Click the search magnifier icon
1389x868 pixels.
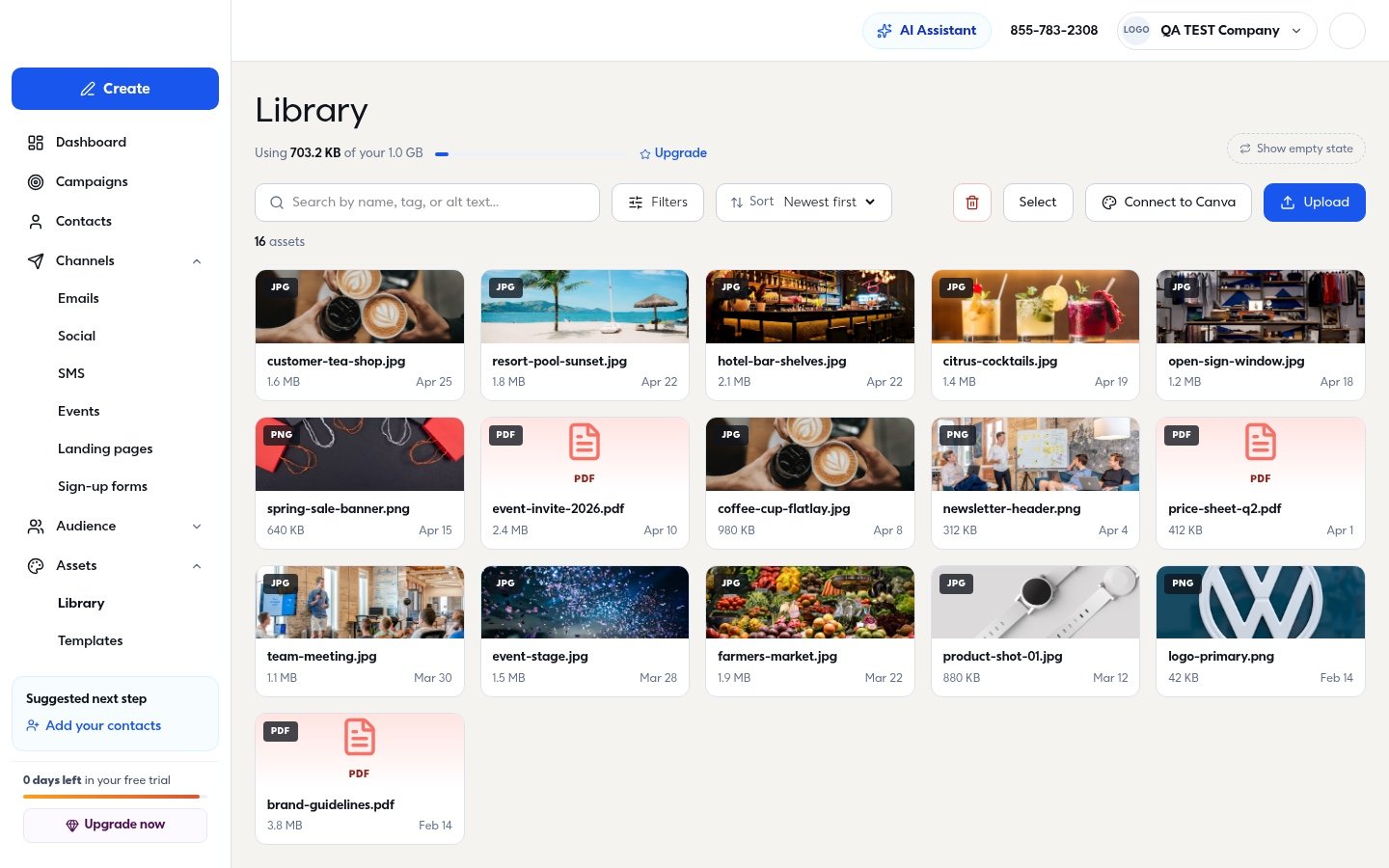pyautogui.click(x=277, y=203)
